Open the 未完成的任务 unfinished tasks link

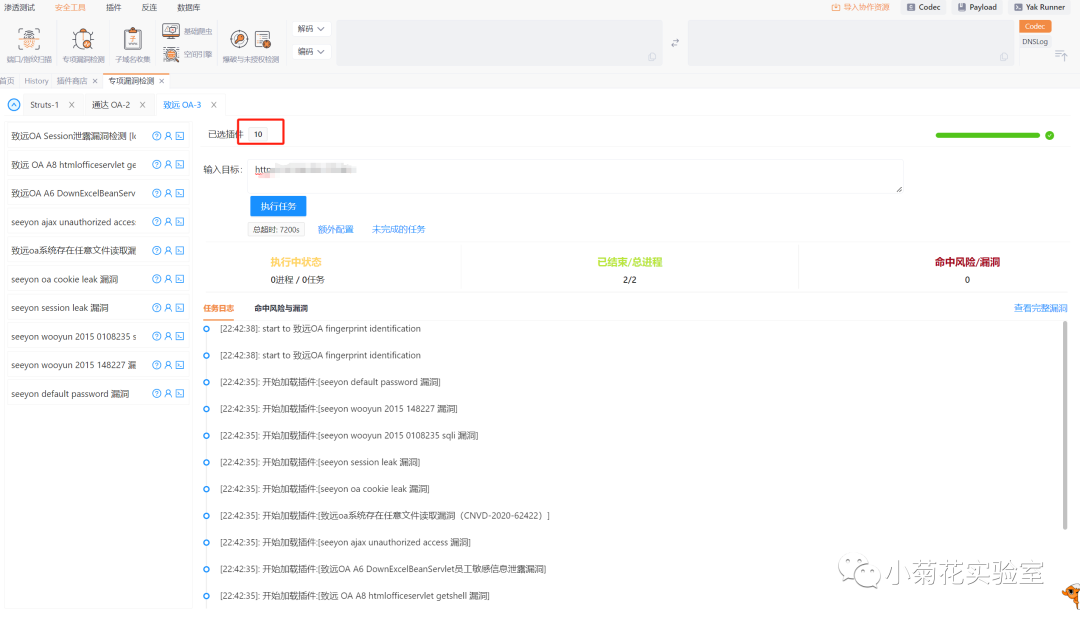click(398, 229)
